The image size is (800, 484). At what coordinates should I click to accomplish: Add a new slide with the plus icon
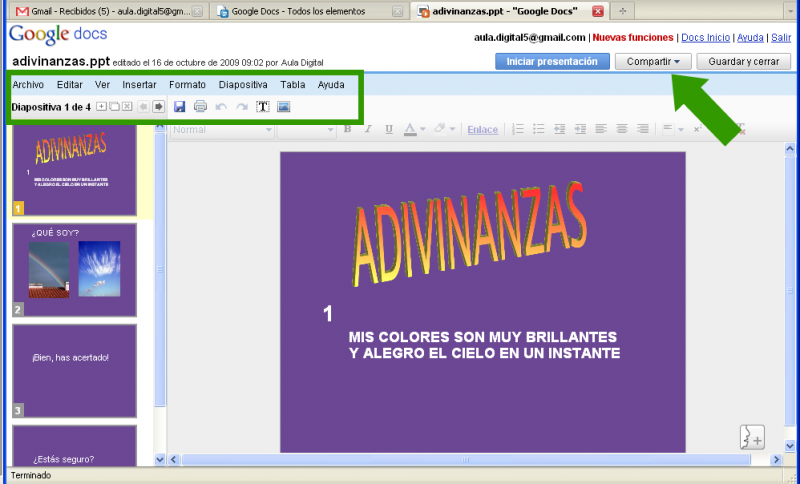[x=102, y=107]
